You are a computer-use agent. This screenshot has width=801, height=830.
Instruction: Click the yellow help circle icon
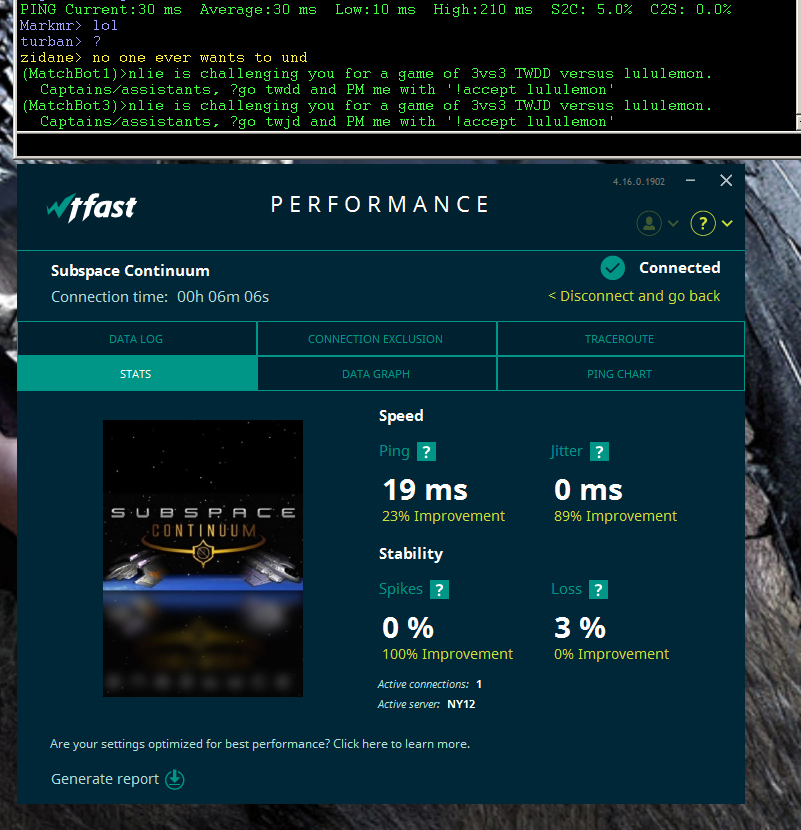click(703, 223)
